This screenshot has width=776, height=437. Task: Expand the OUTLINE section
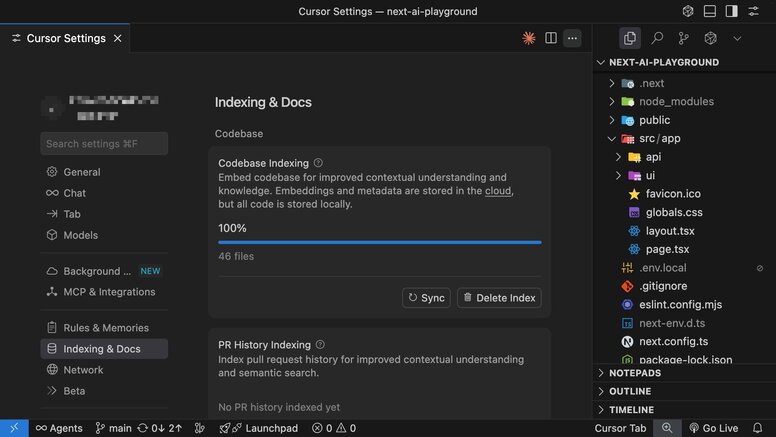(630, 391)
